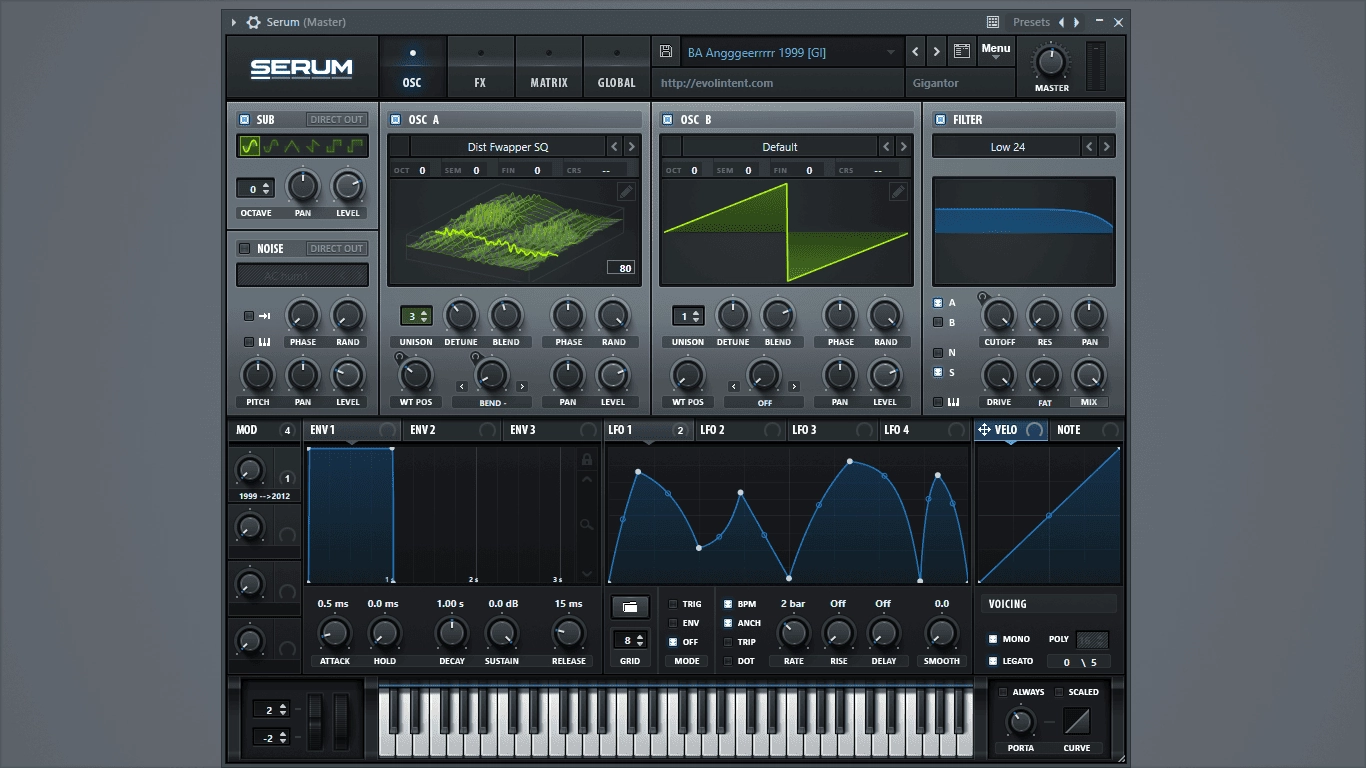Switch to the MATRIX tab
This screenshot has width=1366, height=768.
click(x=549, y=66)
